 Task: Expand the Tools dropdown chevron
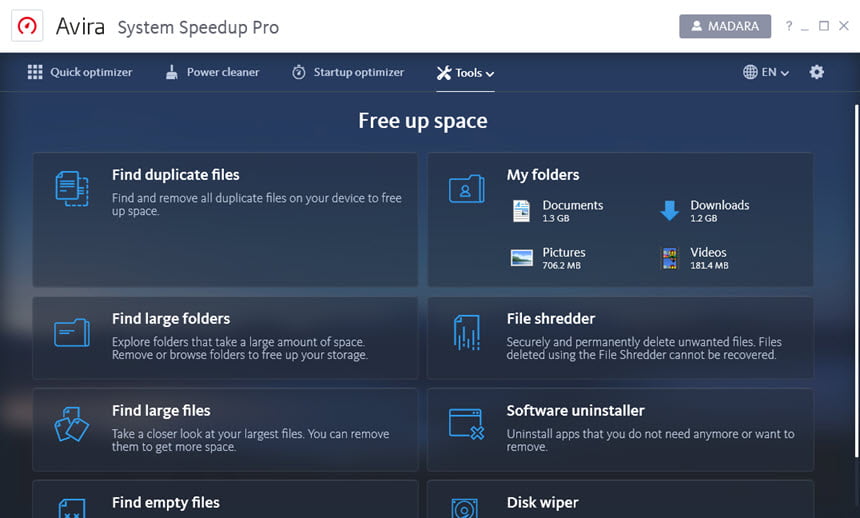490,74
